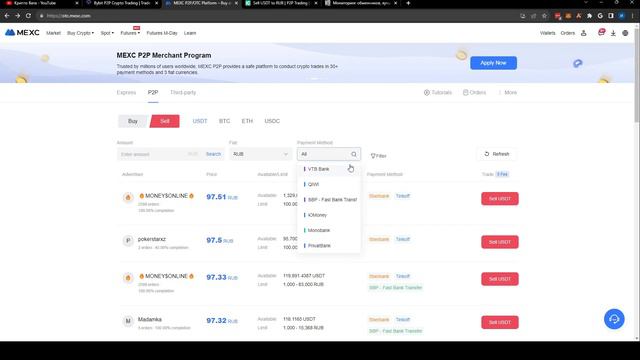Switch to the Third-party tab

pos(183,93)
